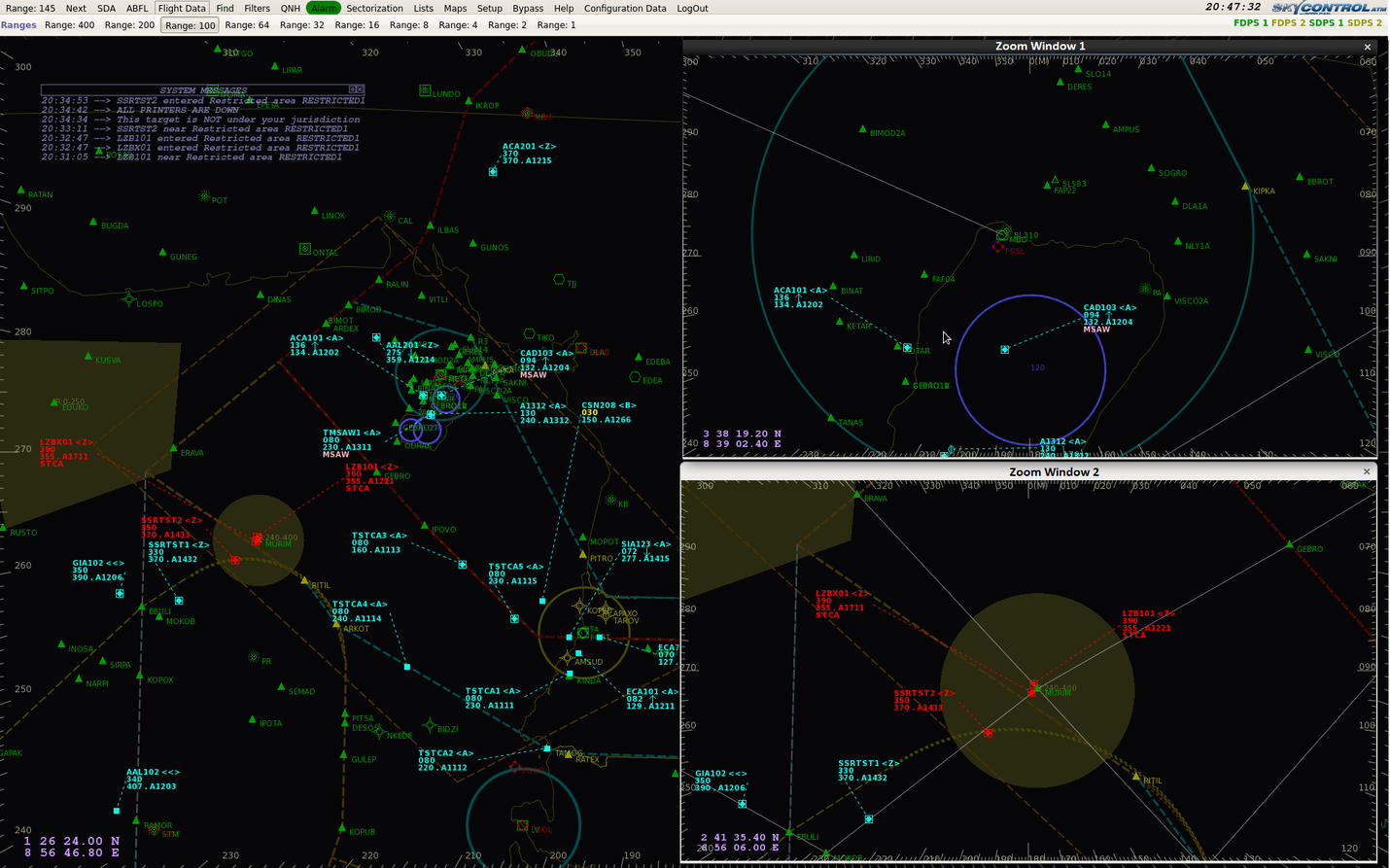The height and width of the screenshot is (868, 1390).
Task: Click the KIPKA waypoint triangle in Zoom Window 1
Action: (x=1245, y=186)
